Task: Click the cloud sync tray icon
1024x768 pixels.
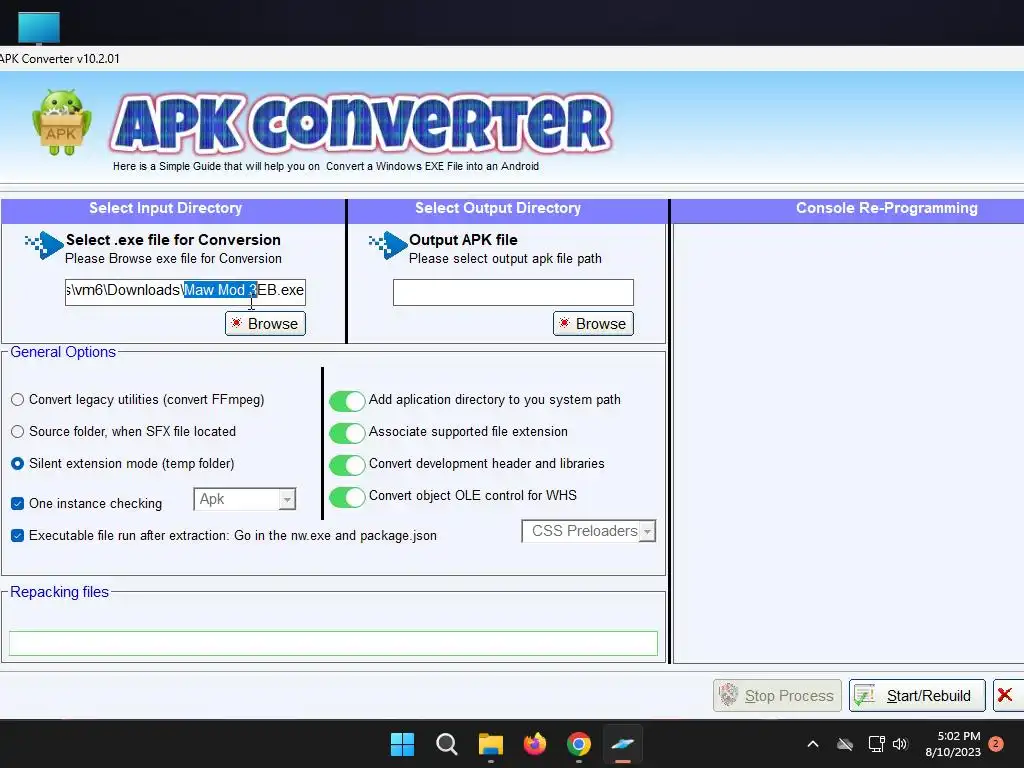Action: click(845, 744)
